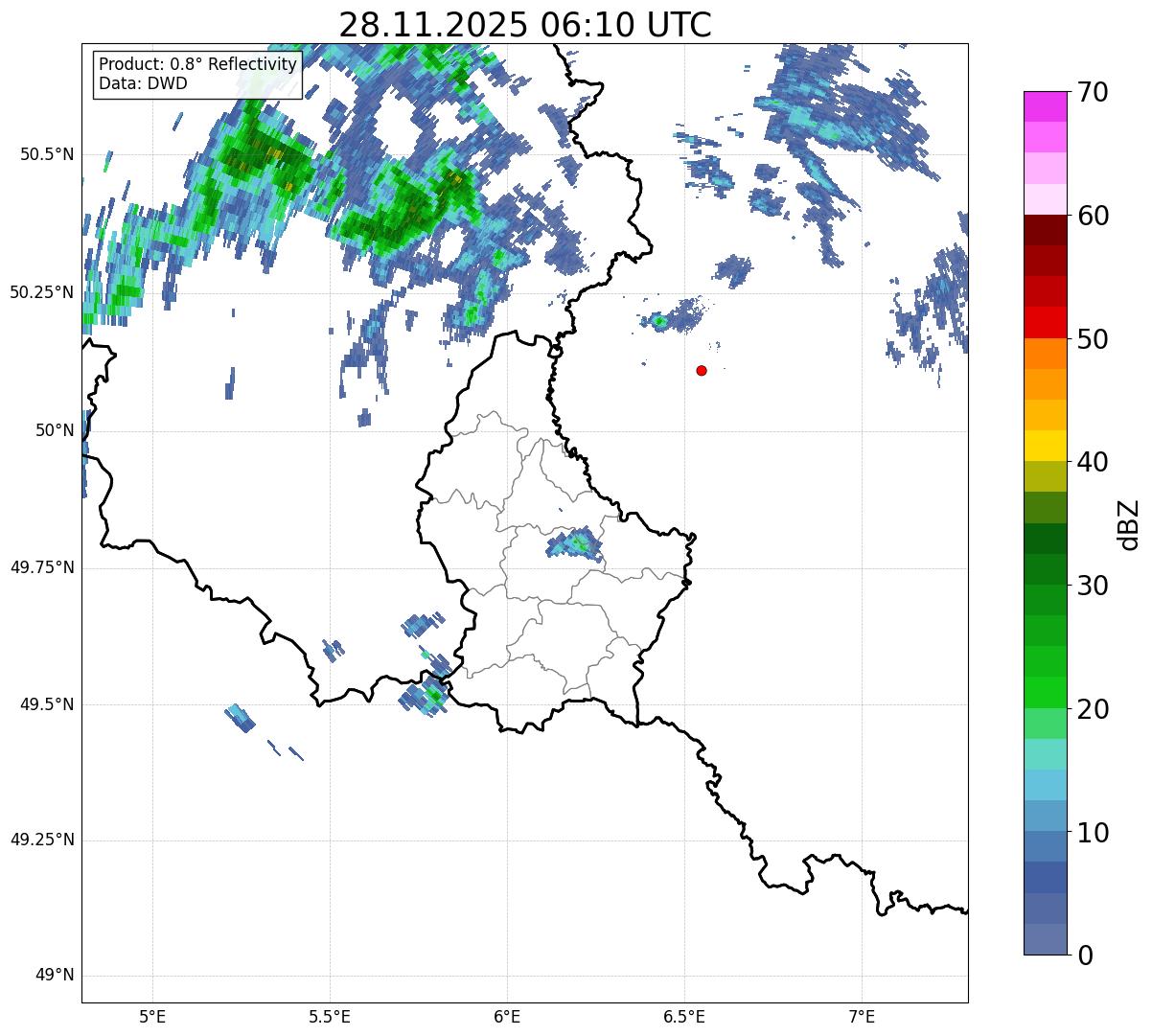Image resolution: width=1152 pixels, height=1036 pixels.
Task: Pick the yellow colorbar segment above 40
Action: click(1045, 446)
